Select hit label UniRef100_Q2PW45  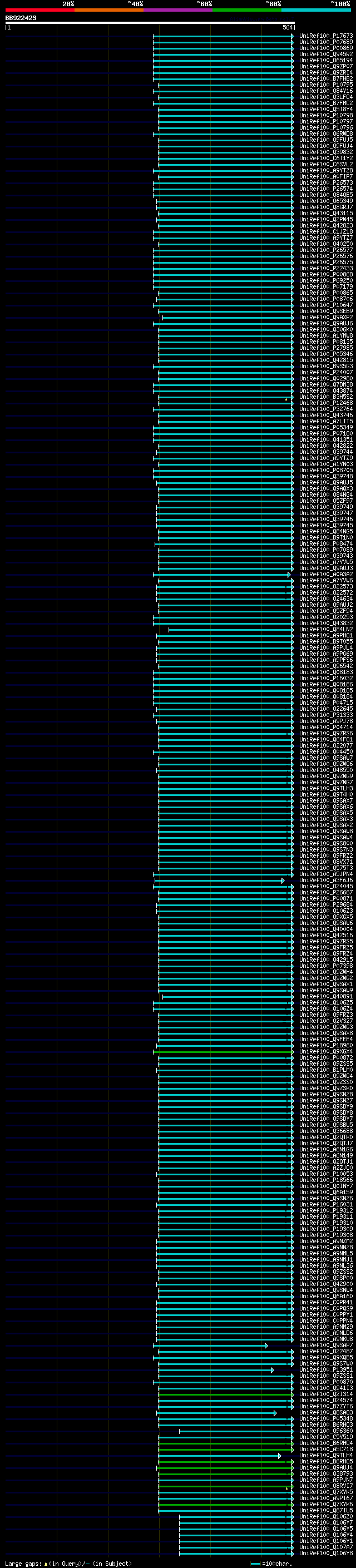[x=326, y=219]
